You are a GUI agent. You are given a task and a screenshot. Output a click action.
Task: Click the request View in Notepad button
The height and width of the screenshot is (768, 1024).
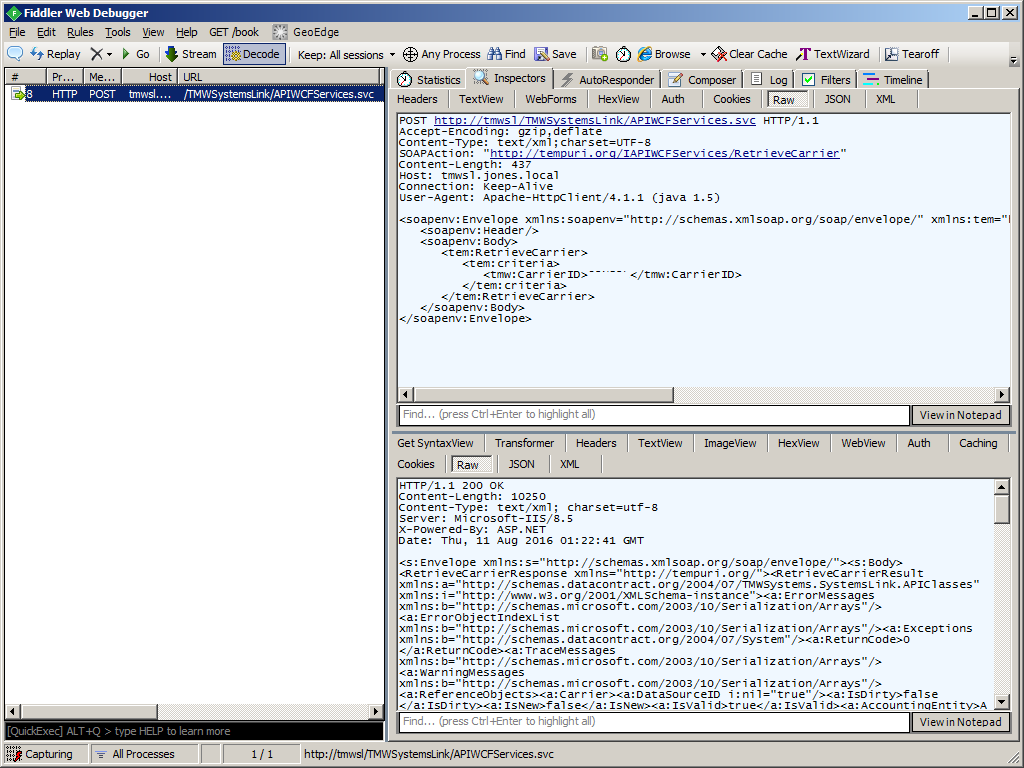(960, 415)
